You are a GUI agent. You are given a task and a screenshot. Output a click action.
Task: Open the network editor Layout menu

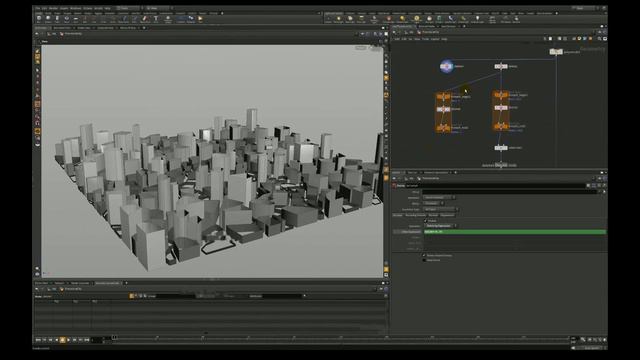click(435, 39)
